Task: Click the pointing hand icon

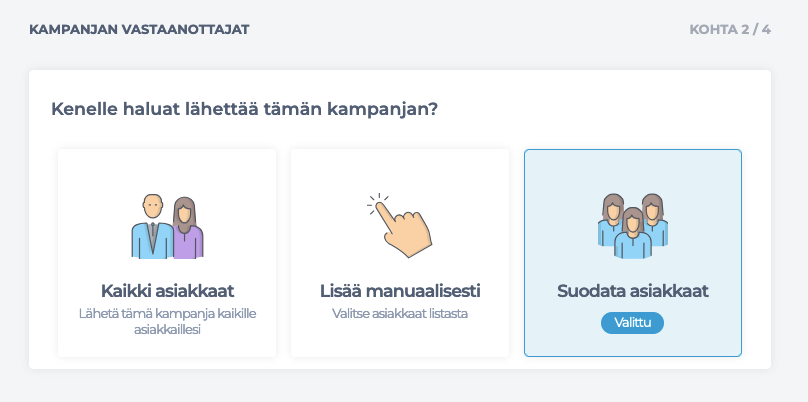Action: (x=400, y=226)
